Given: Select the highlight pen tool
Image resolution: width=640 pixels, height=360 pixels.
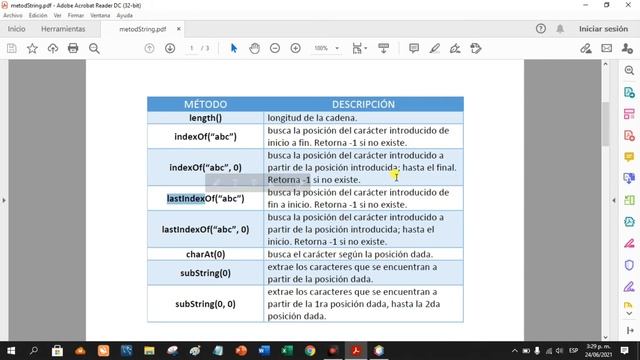Looking at the screenshot, I should [435, 49].
